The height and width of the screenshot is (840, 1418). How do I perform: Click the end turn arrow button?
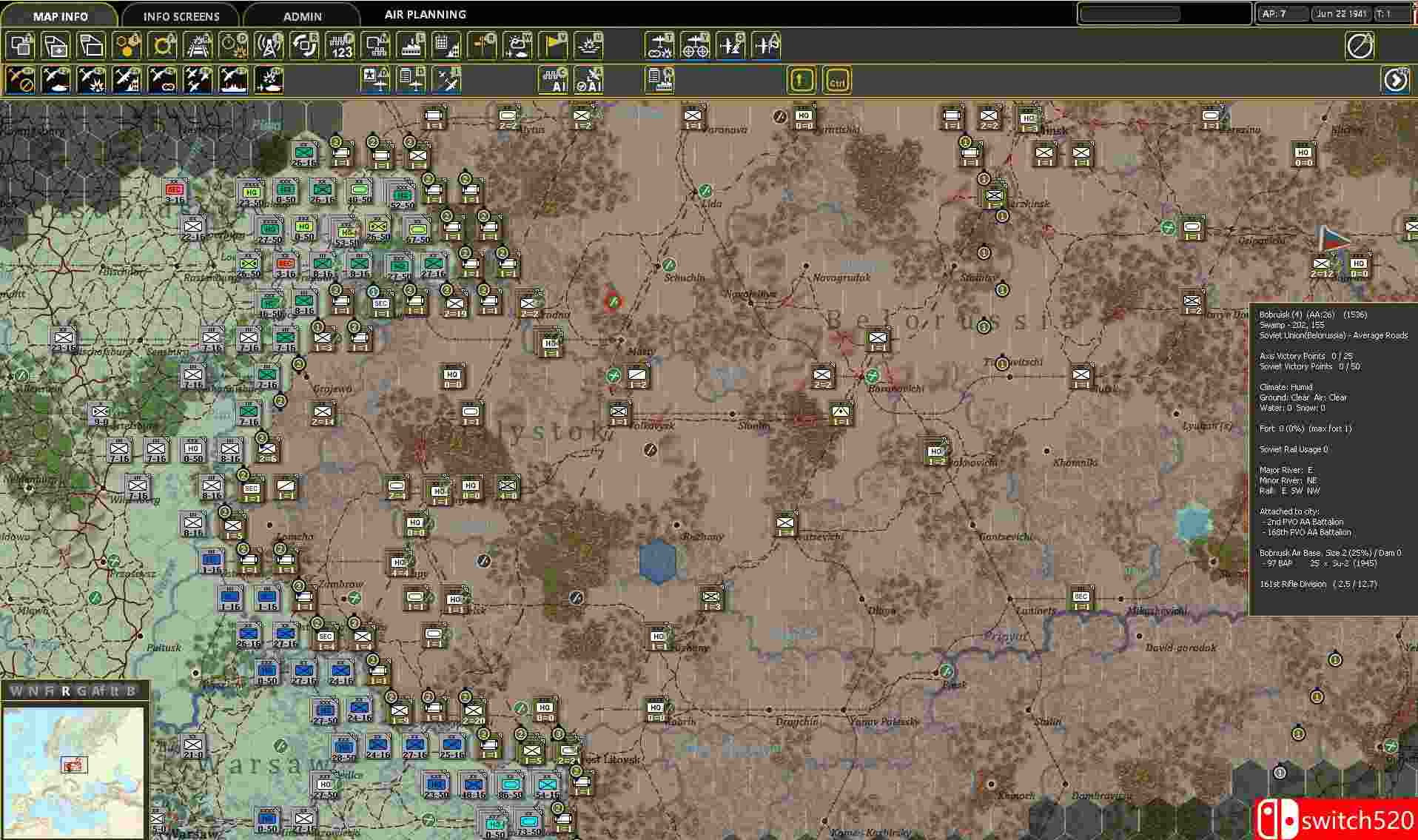click(1395, 80)
